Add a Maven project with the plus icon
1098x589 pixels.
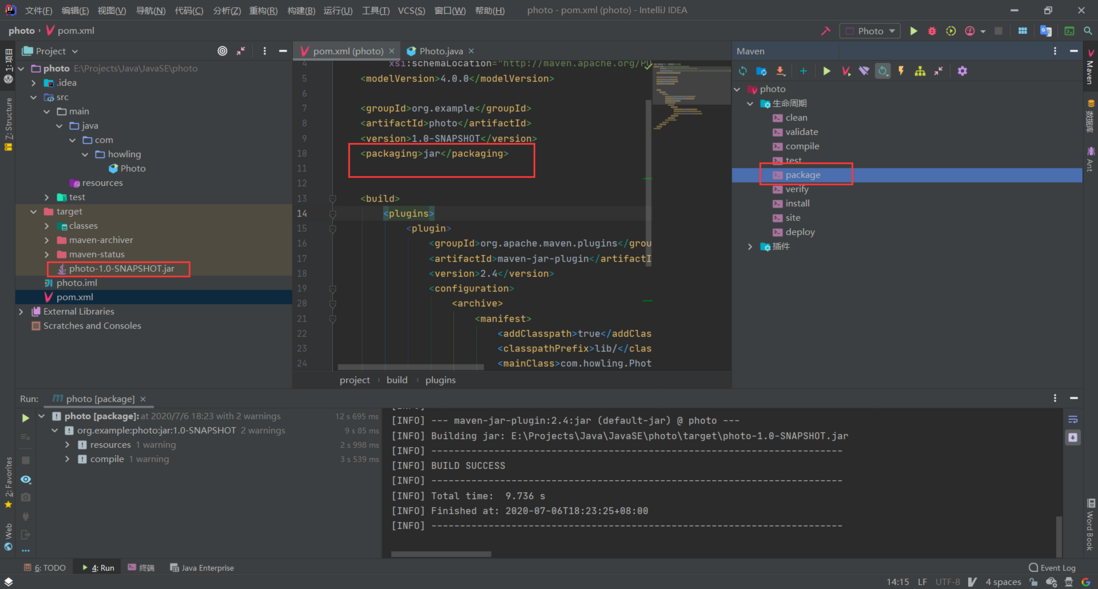coord(803,71)
